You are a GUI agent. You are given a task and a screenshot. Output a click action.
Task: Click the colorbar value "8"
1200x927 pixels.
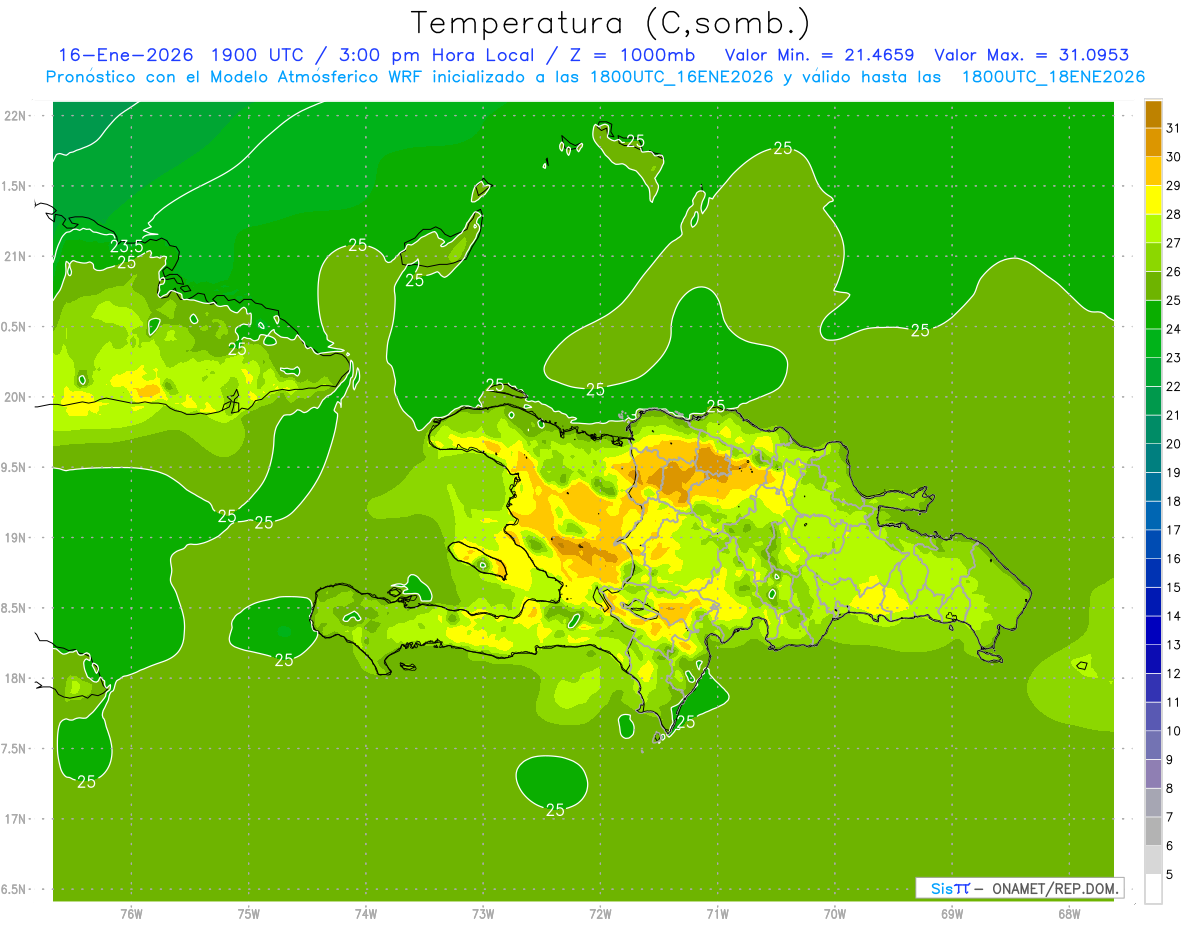coord(1170,789)
